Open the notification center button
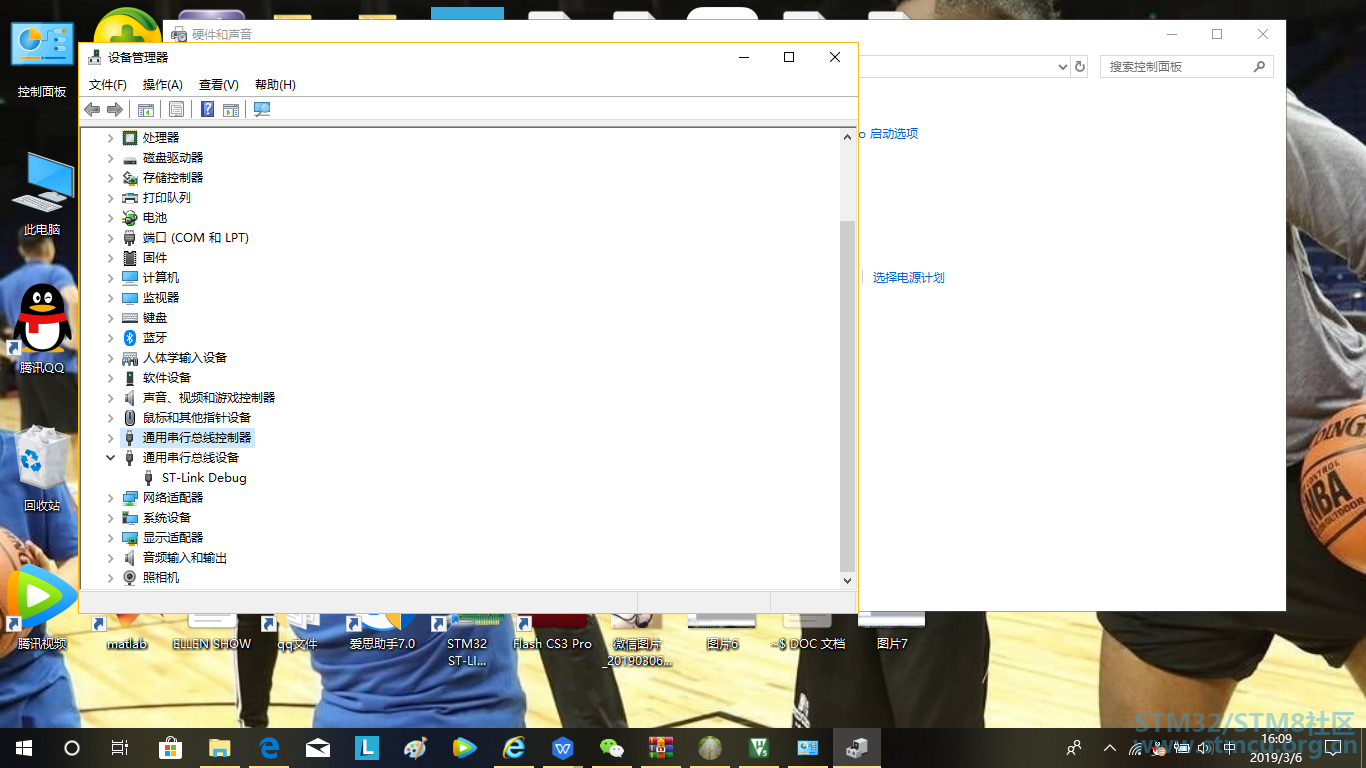This screenshot has width=1366, height=768. pyautogui.click(x=1335, y=747)
